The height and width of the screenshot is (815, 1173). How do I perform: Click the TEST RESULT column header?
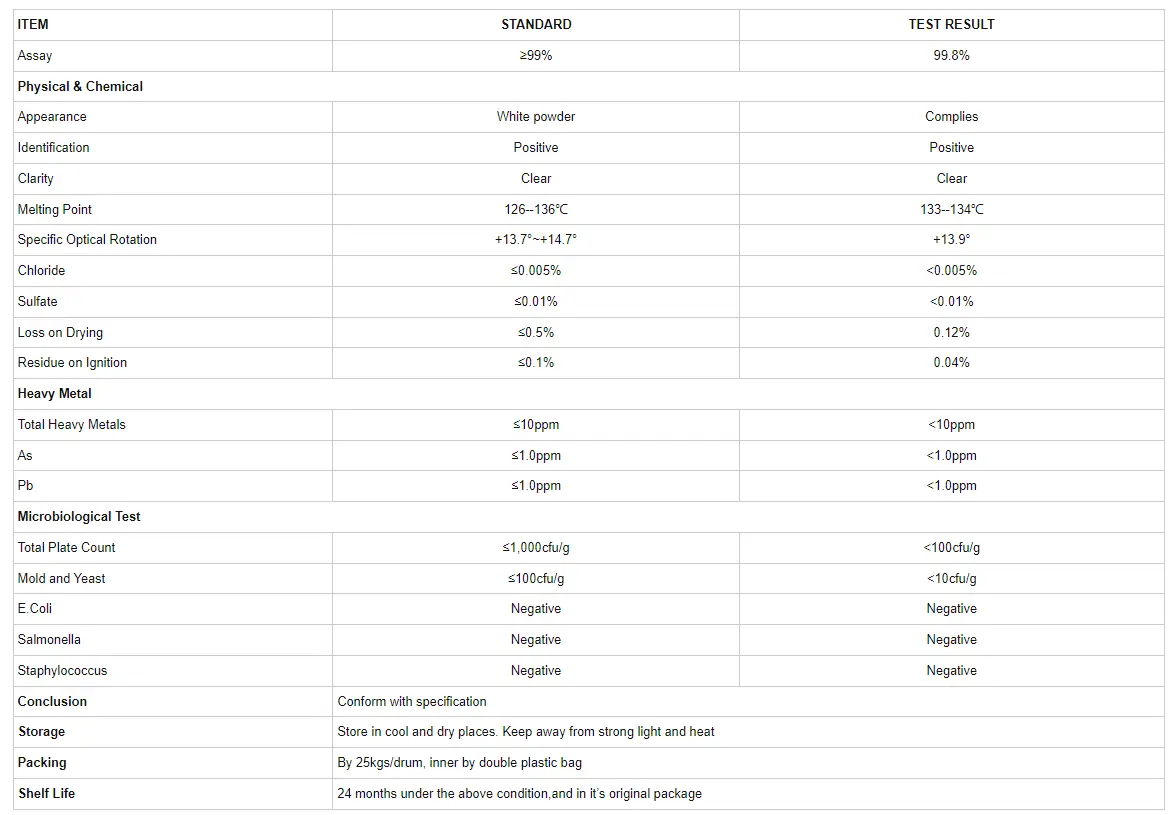click(951, 24)
